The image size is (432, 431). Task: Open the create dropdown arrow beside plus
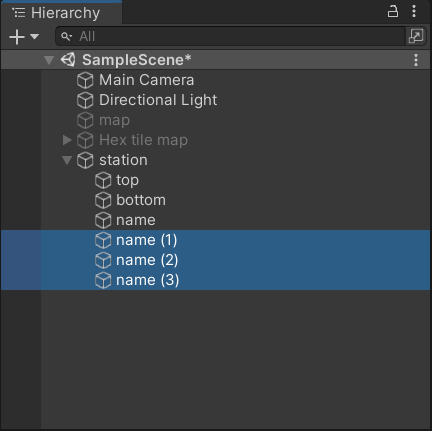[x=35, y=36]
